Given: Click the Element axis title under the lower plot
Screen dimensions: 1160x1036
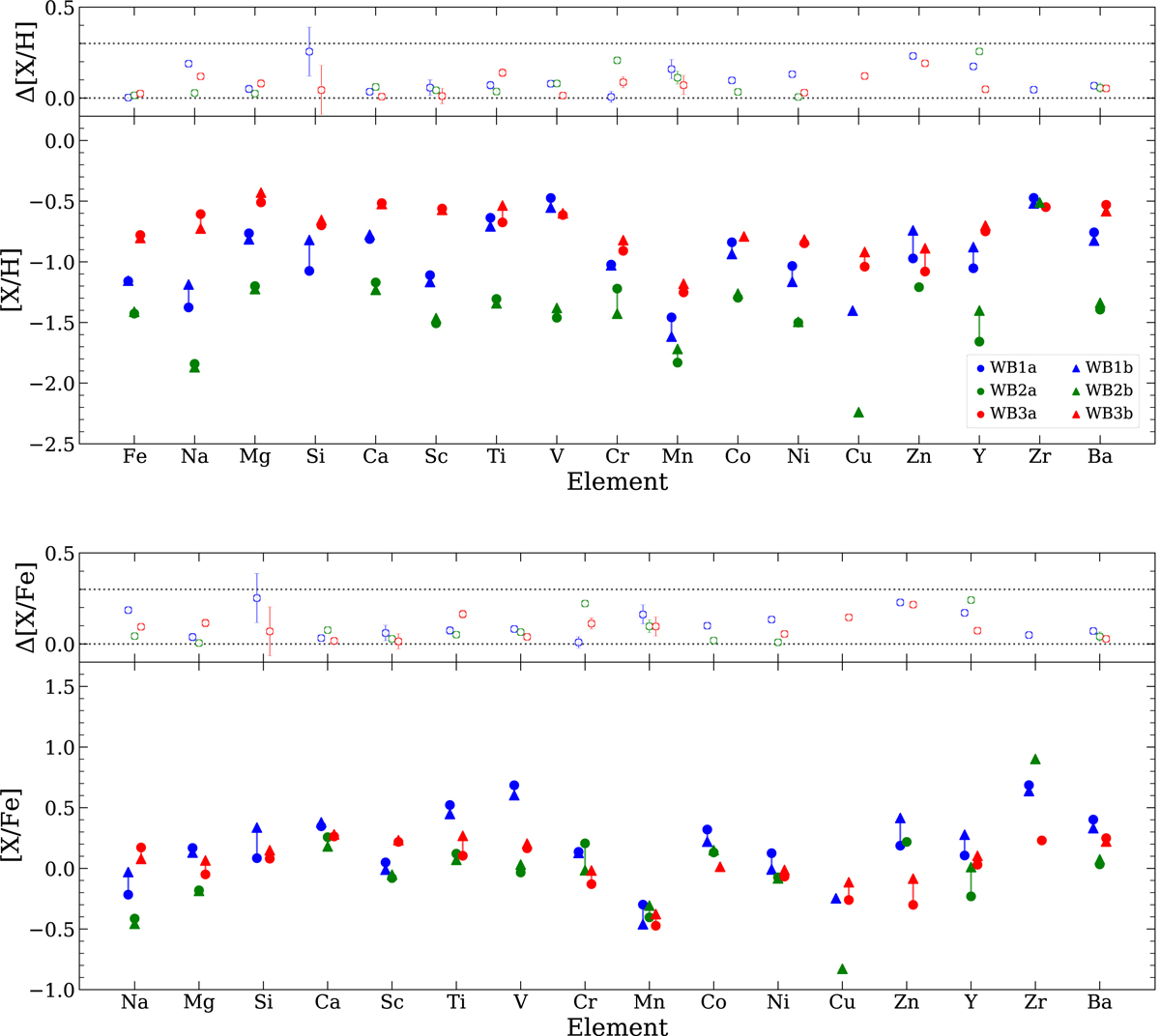Looking at the screenshot, I should coord(618,1026).
